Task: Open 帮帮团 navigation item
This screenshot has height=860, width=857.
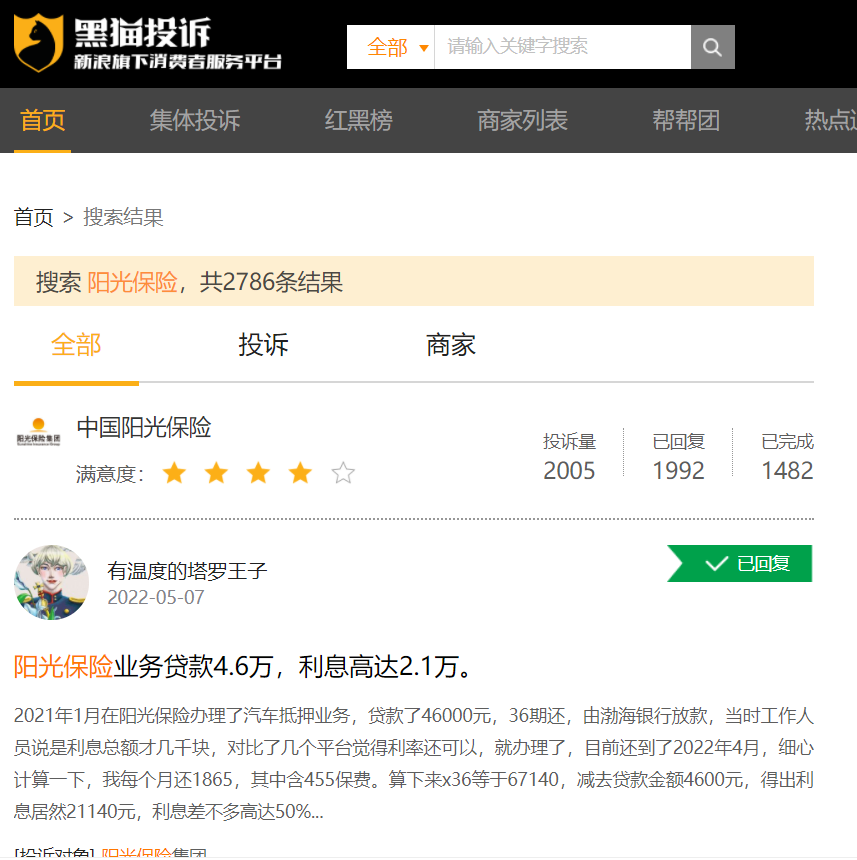Action: tap(686, 121)
